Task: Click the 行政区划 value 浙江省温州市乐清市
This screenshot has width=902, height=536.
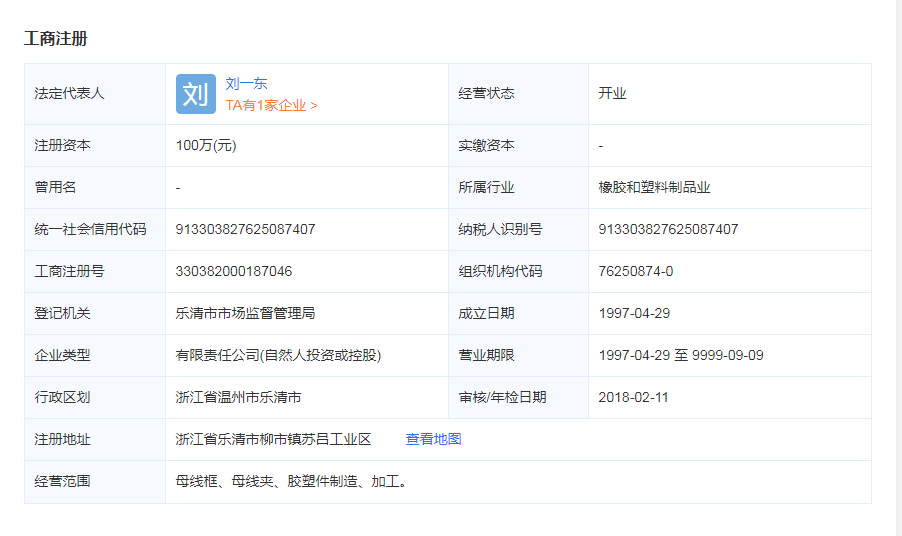Action: 238,397
